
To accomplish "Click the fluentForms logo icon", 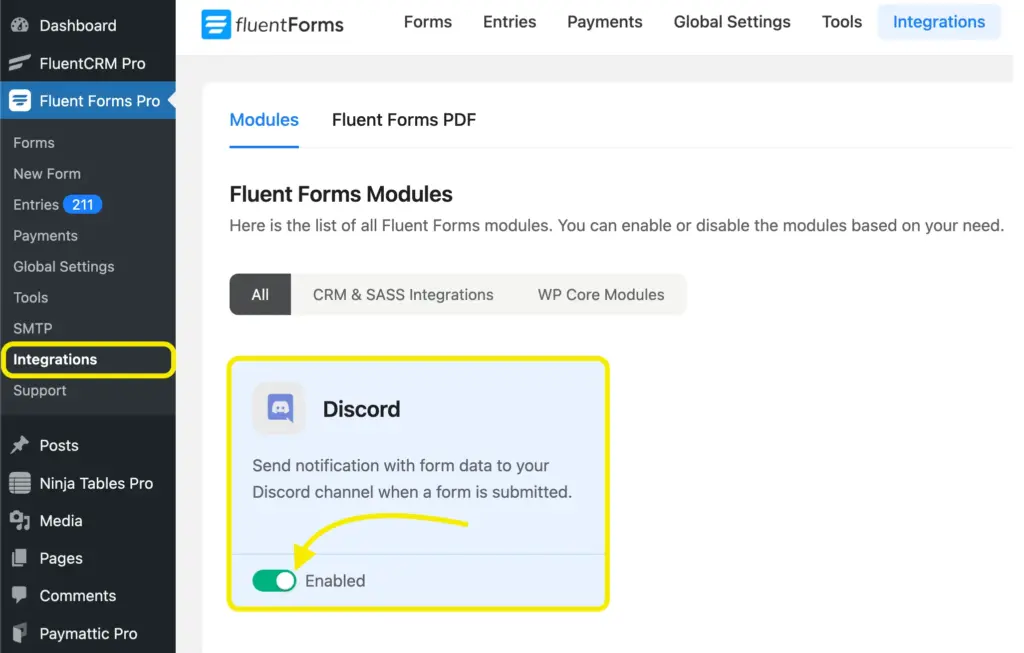I will pos(216,22).
